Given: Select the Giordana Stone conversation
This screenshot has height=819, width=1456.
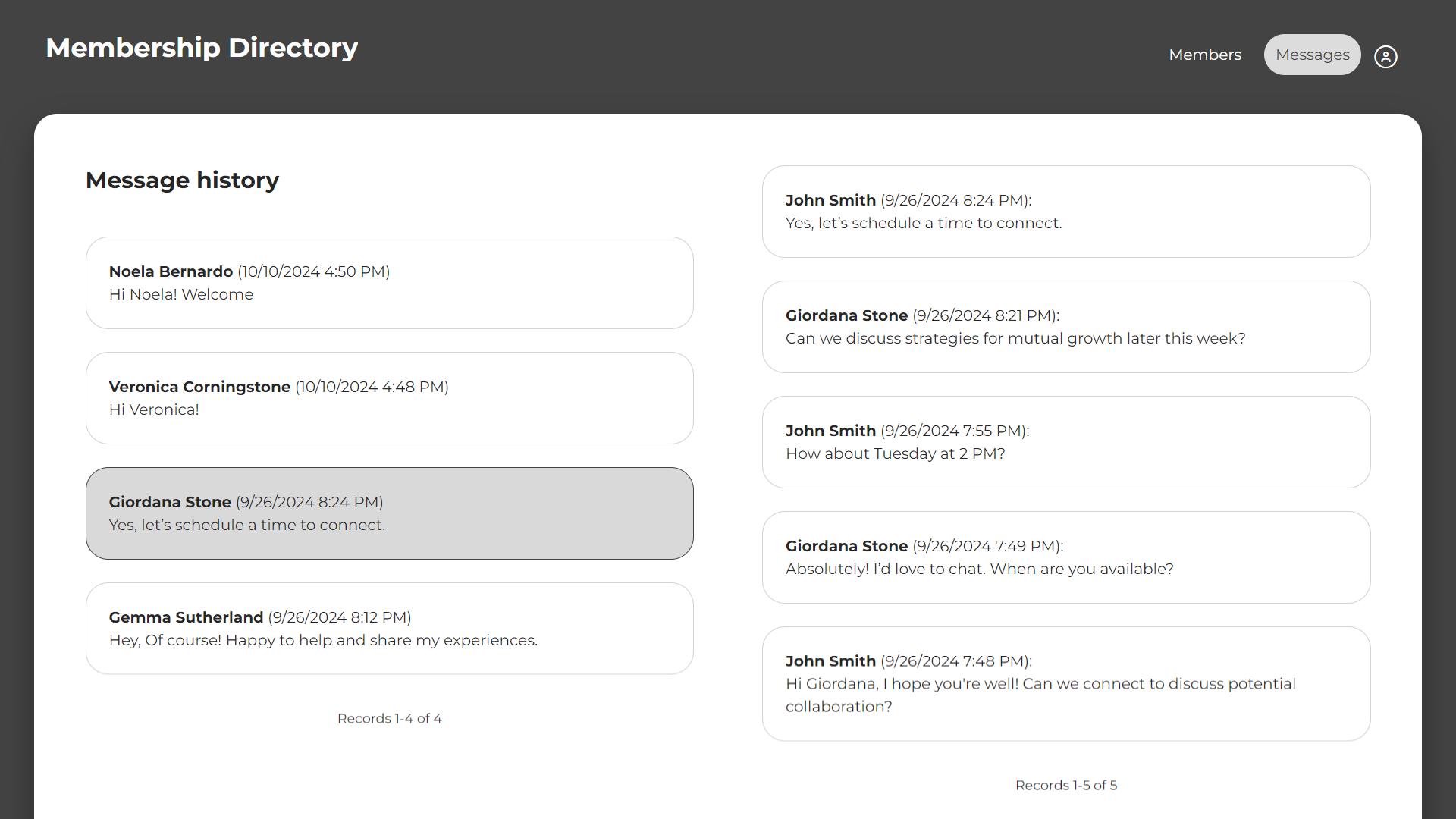Looking at the screenshot, I should 390,513.
